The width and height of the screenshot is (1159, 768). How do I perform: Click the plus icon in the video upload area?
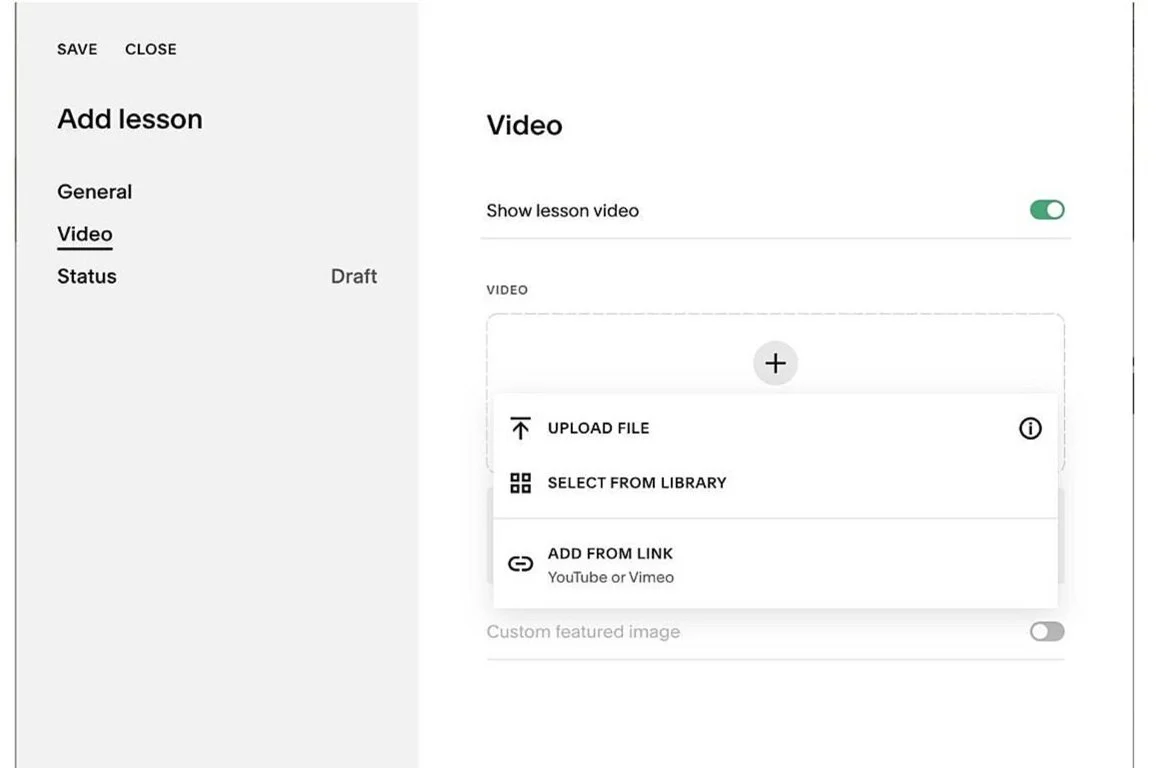click(774, 363)
